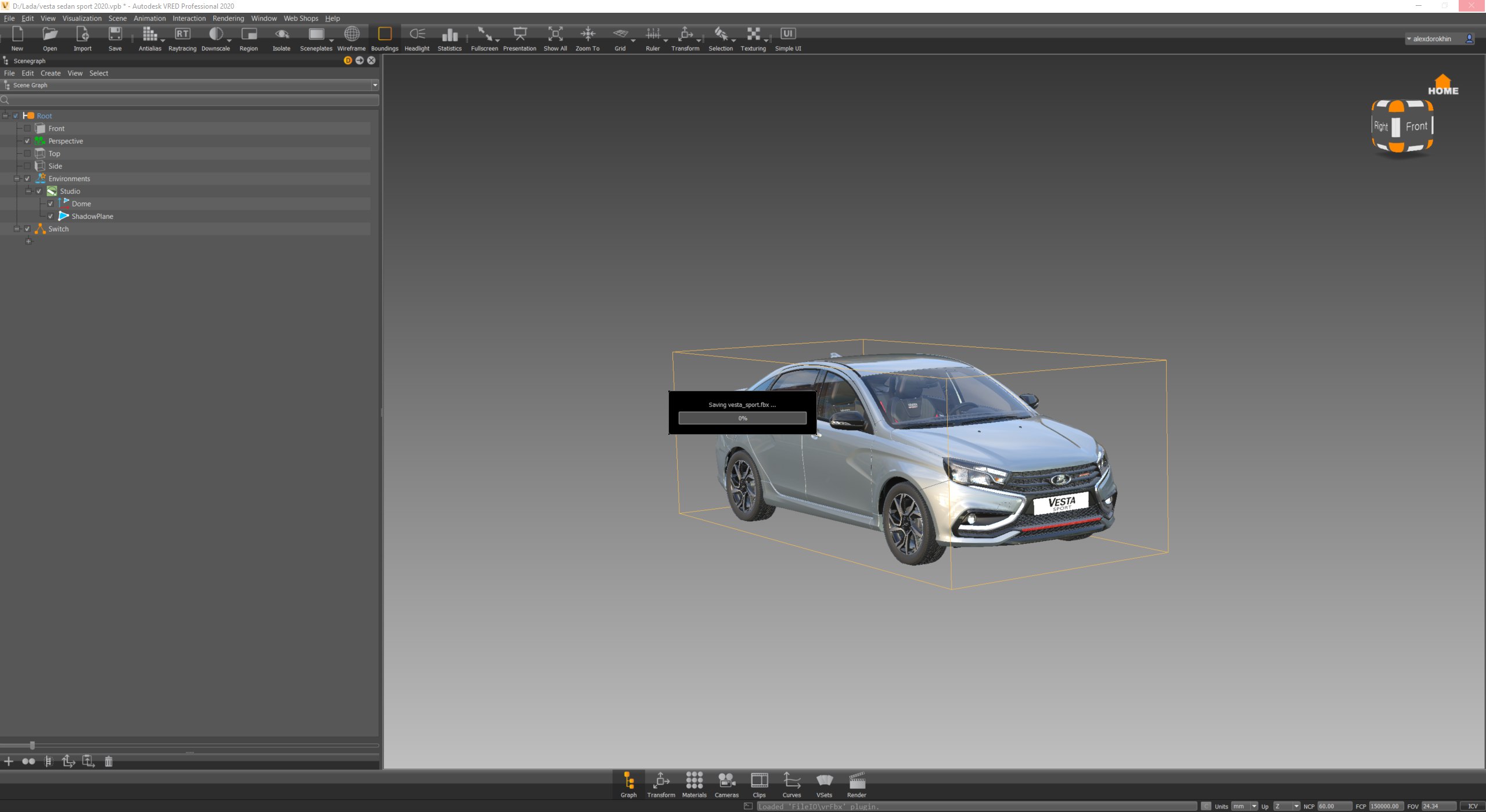Click the Open file toolbar icon
This screenshot has width=1486, height=812.
pyautogui.click(x=50, y=34)
